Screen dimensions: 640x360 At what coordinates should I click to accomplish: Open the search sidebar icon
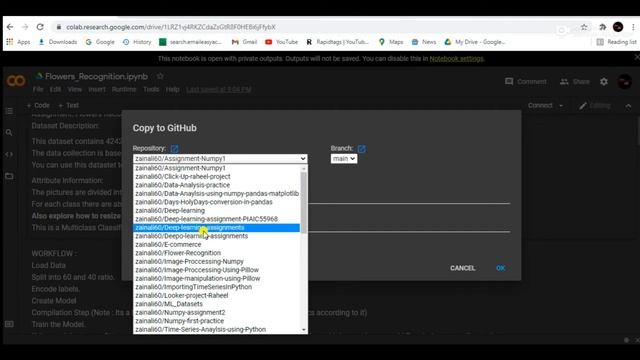point(9,133)
